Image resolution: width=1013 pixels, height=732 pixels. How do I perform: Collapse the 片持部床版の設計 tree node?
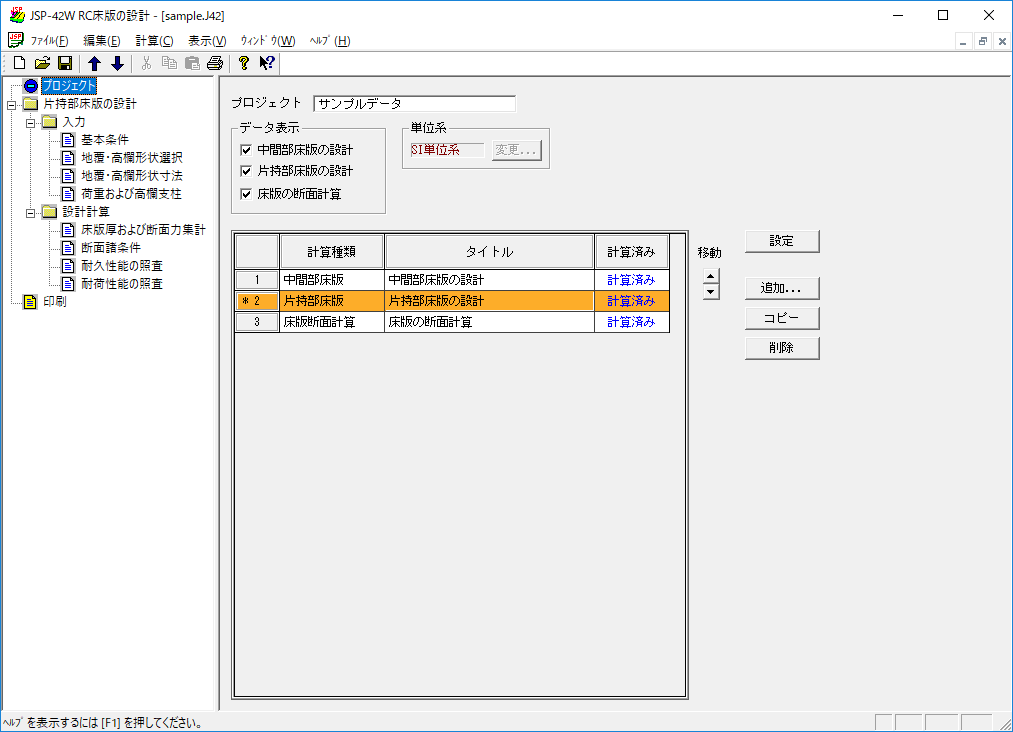tap(11, 104)
